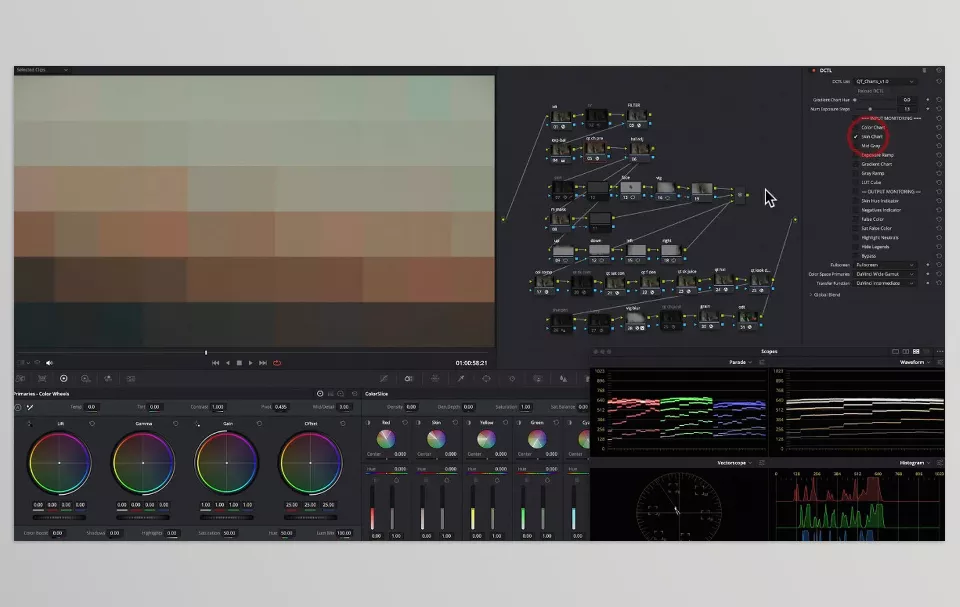Click the Lift color wheel center
This screenshot has width=960, height=607.
tap(59, 462)
